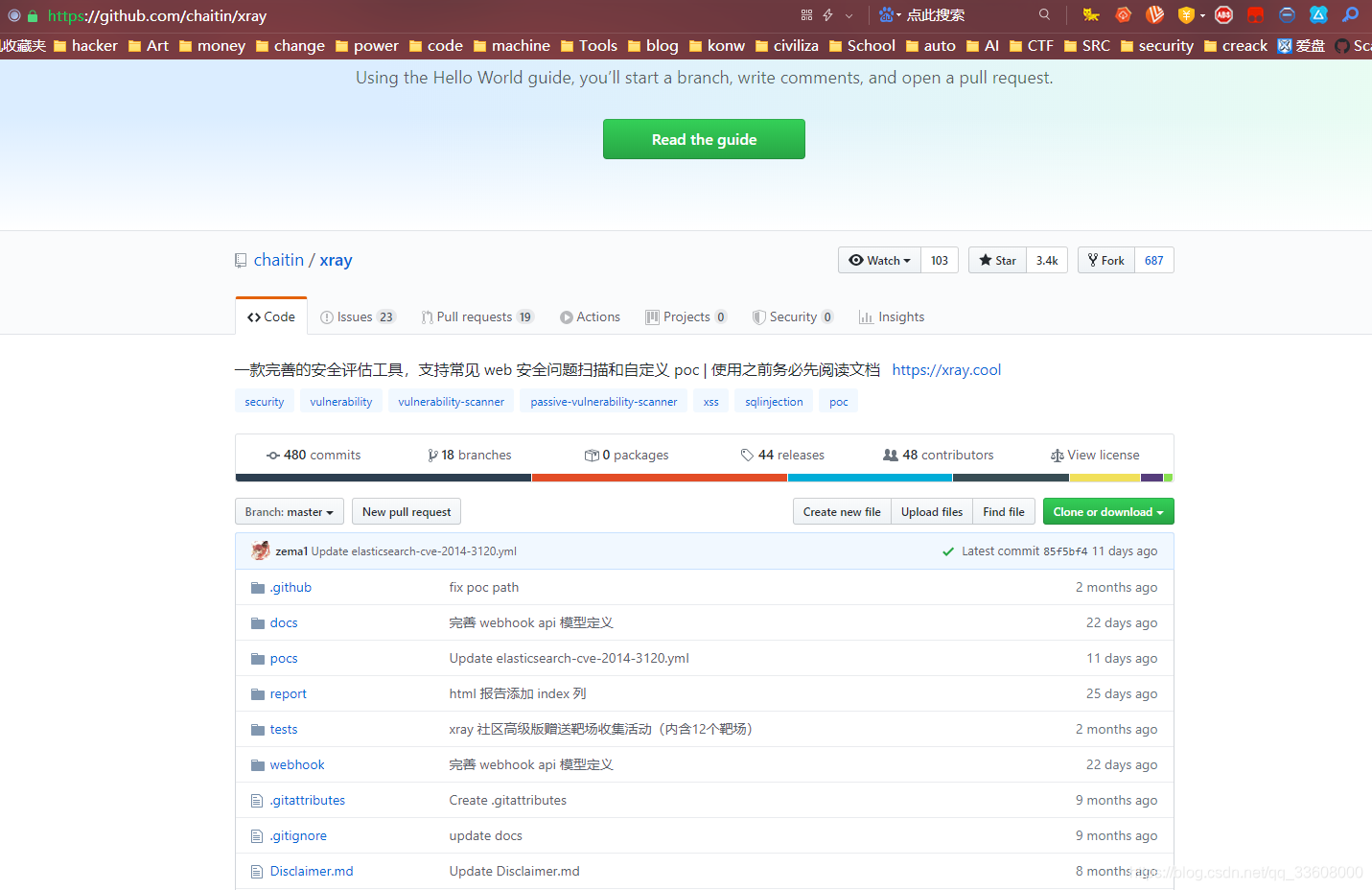The height and width of the screenshot is (890, 1372).
Task: Click the Find file button
Action: [1004, 511]
